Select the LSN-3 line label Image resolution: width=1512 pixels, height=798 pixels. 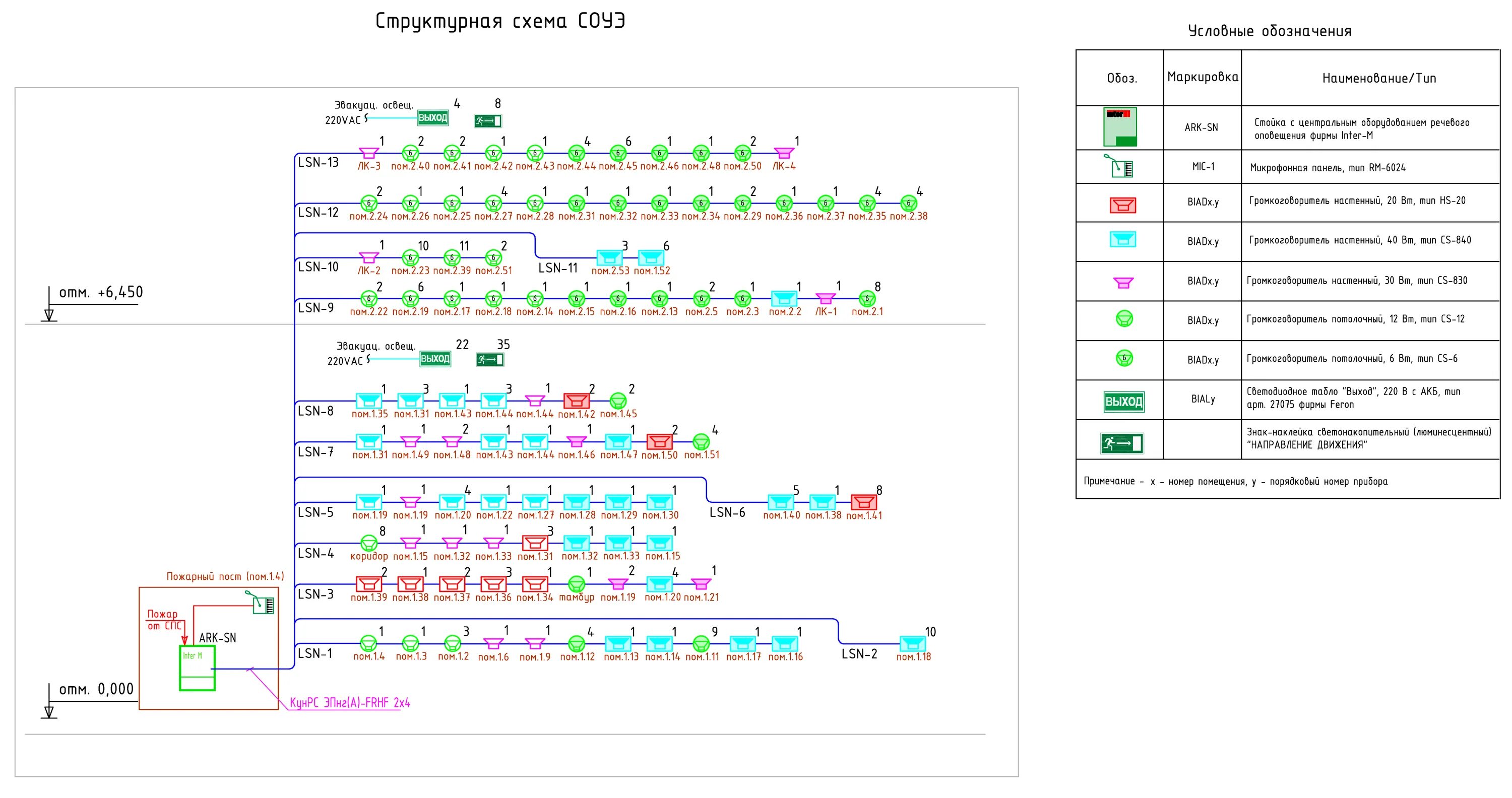[316, 595]
